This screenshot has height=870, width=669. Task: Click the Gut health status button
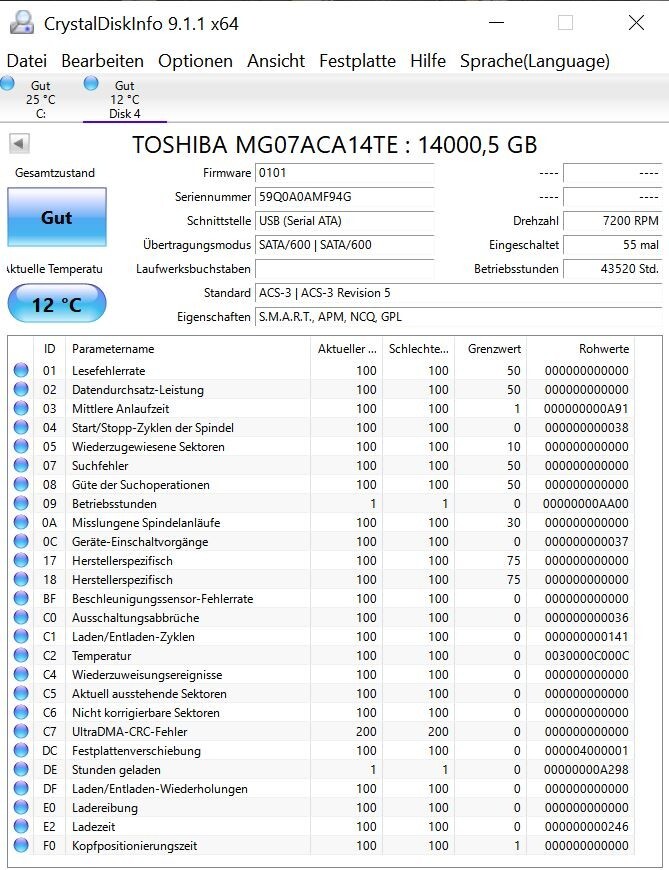(x=57, y=217)
